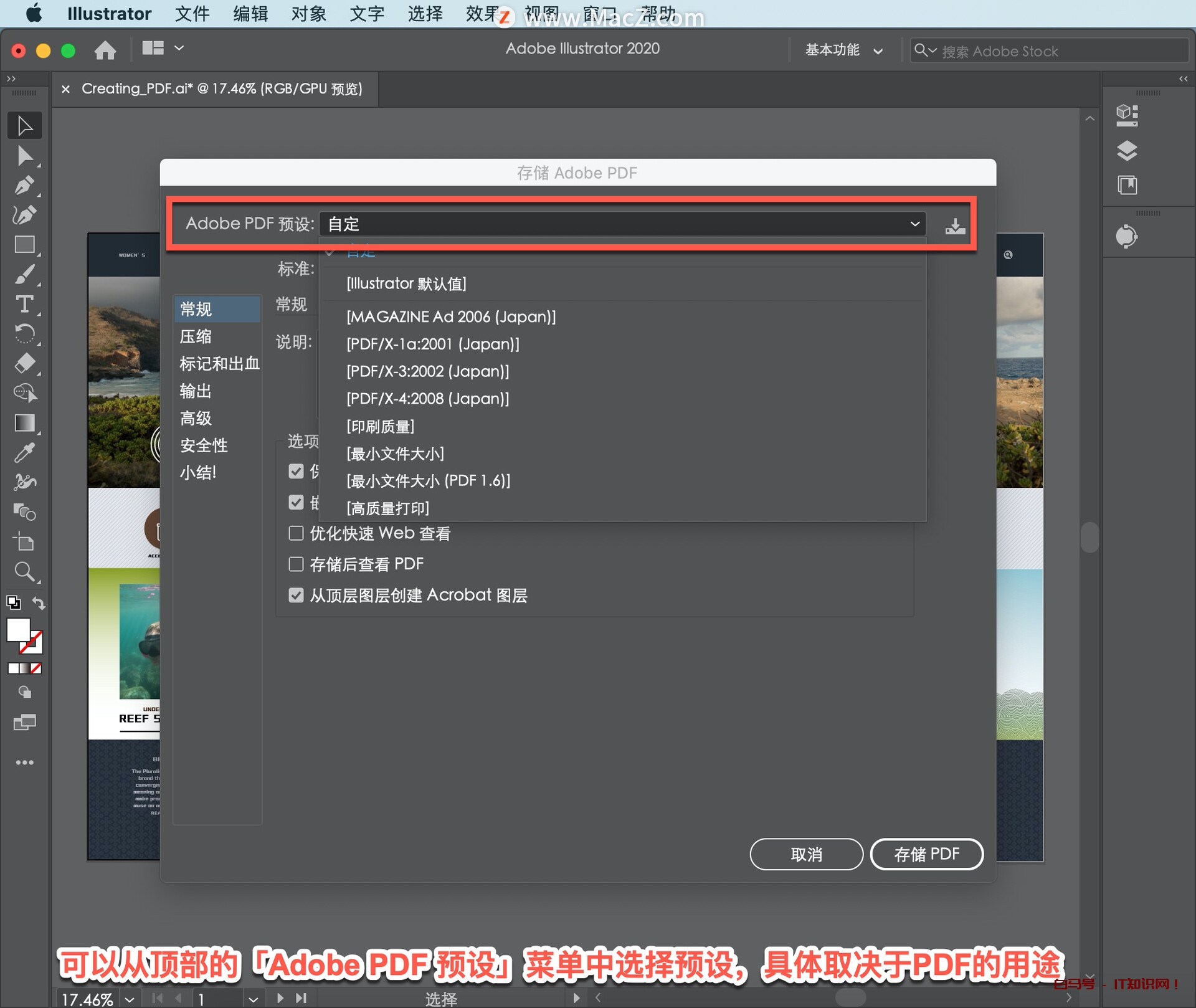Screen dimensions: 1196x1008
Task: Open the Adobe PDF 预设 dropdown
Action: point(622,224)
